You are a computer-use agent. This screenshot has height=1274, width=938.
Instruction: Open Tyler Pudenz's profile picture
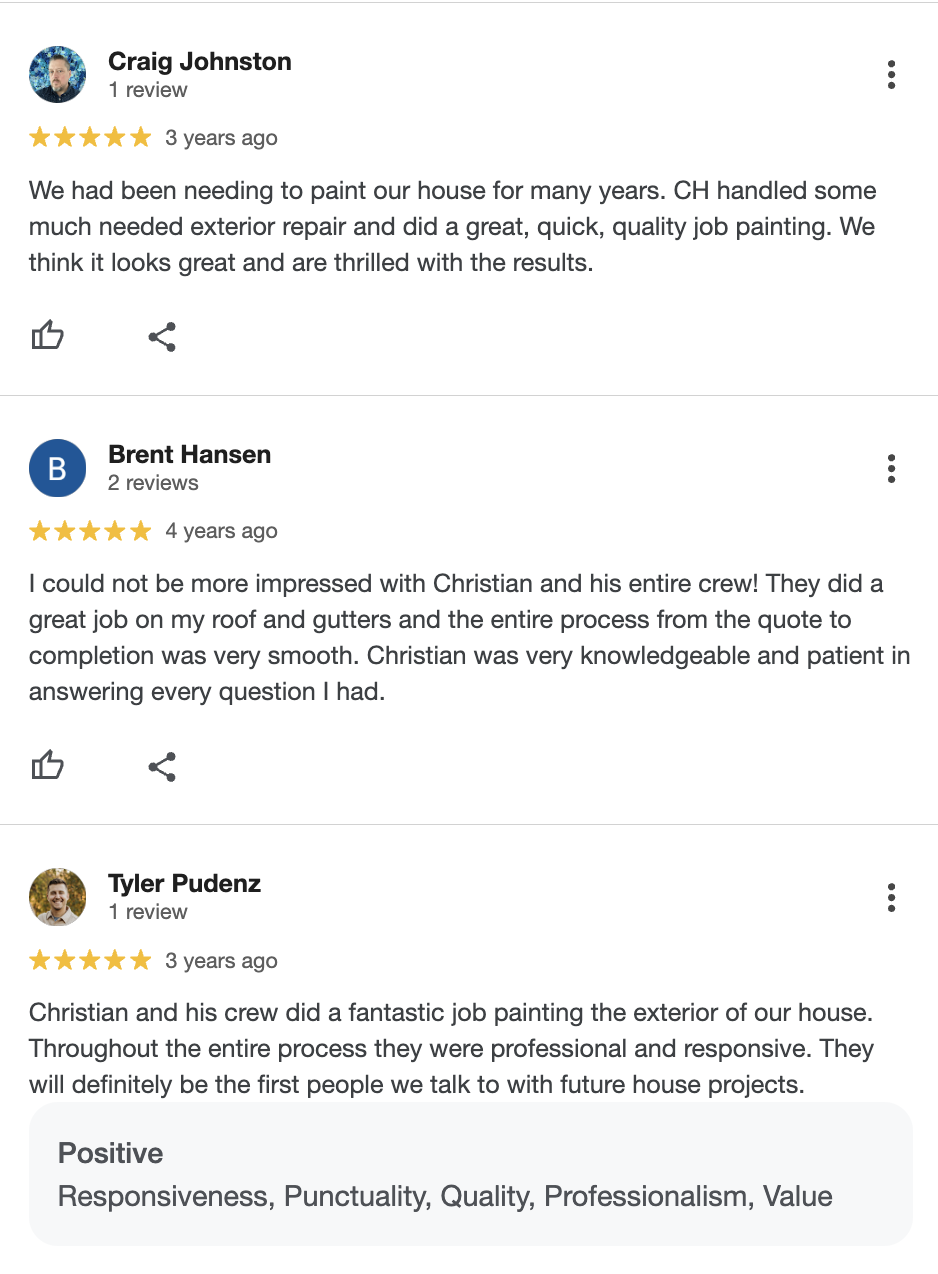[x=58, y=897]
